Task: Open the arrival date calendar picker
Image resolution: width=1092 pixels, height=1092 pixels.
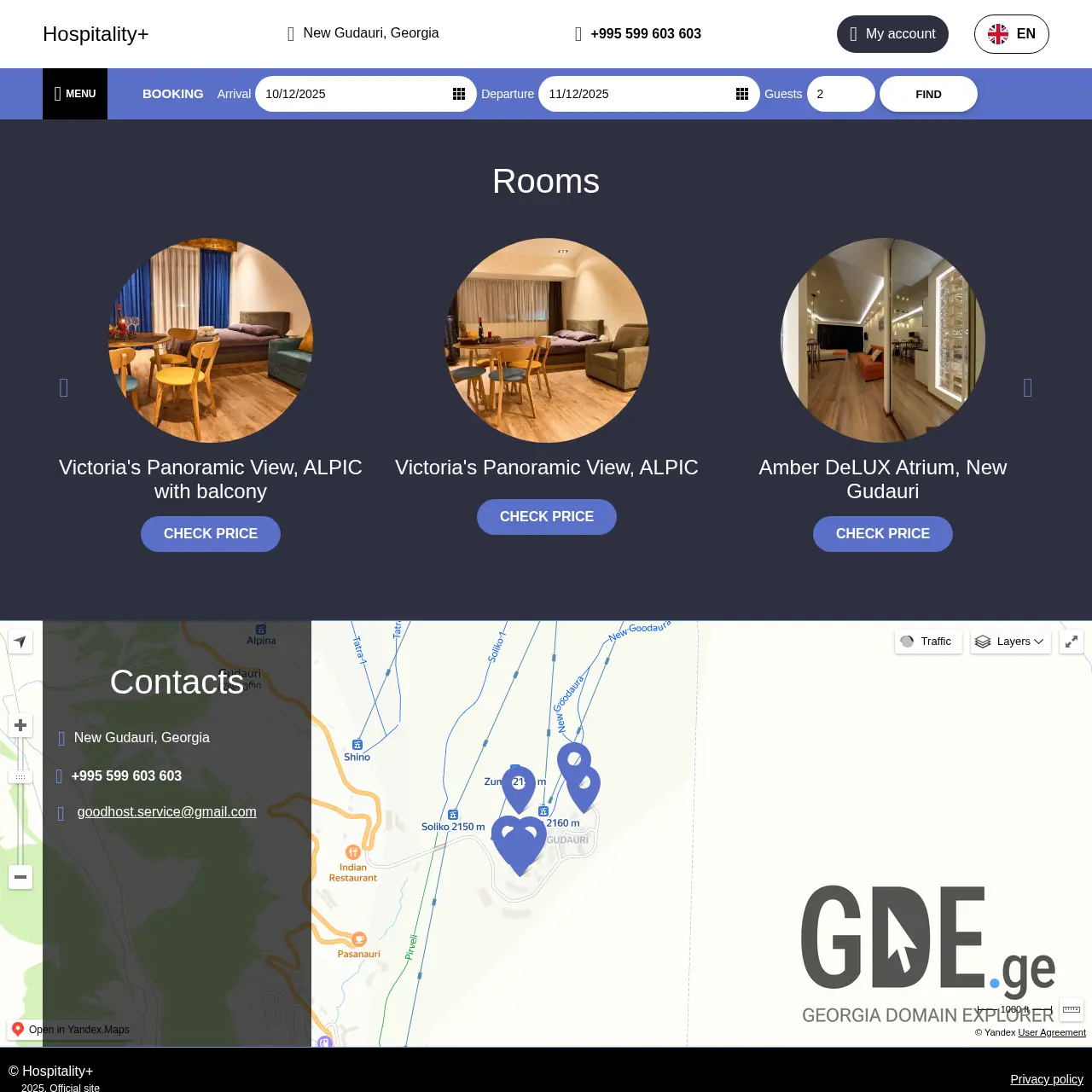Action: click(x=459, y=94)
